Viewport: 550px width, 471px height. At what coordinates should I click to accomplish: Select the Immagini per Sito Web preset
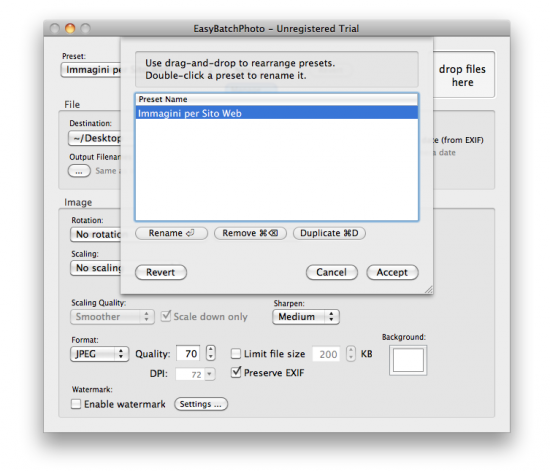point(277,113)
